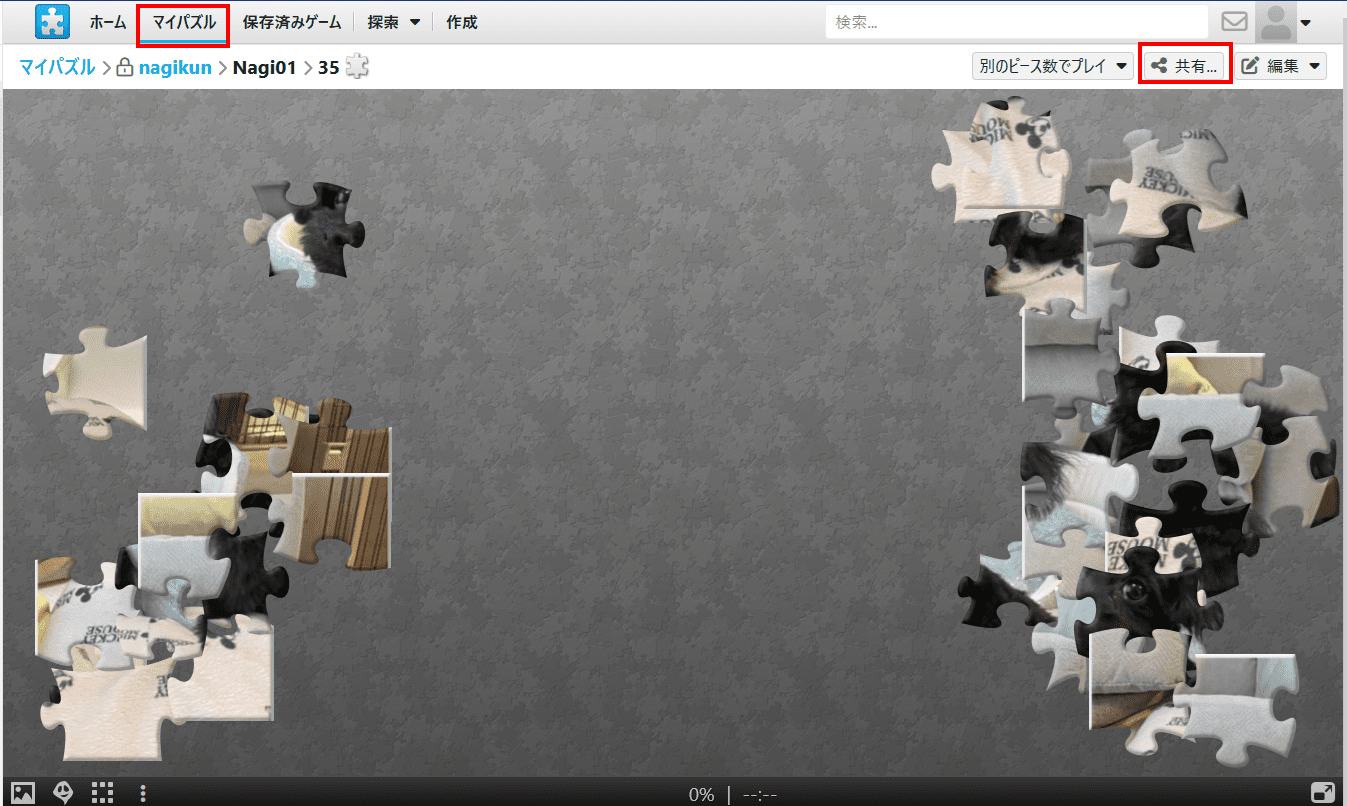Open the messages envelope icon
The height and width of the screenshot is (806, 1347).
point(1235,22)
